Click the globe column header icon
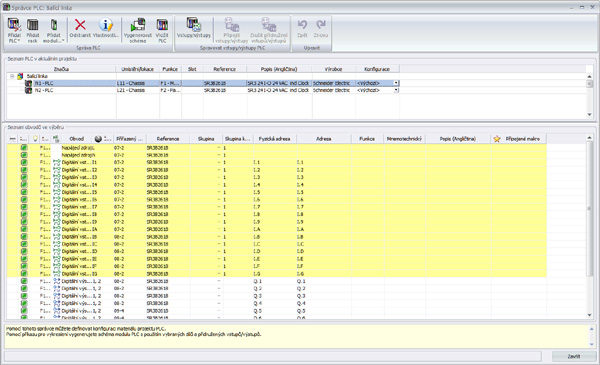 click(x=98, y=139)
